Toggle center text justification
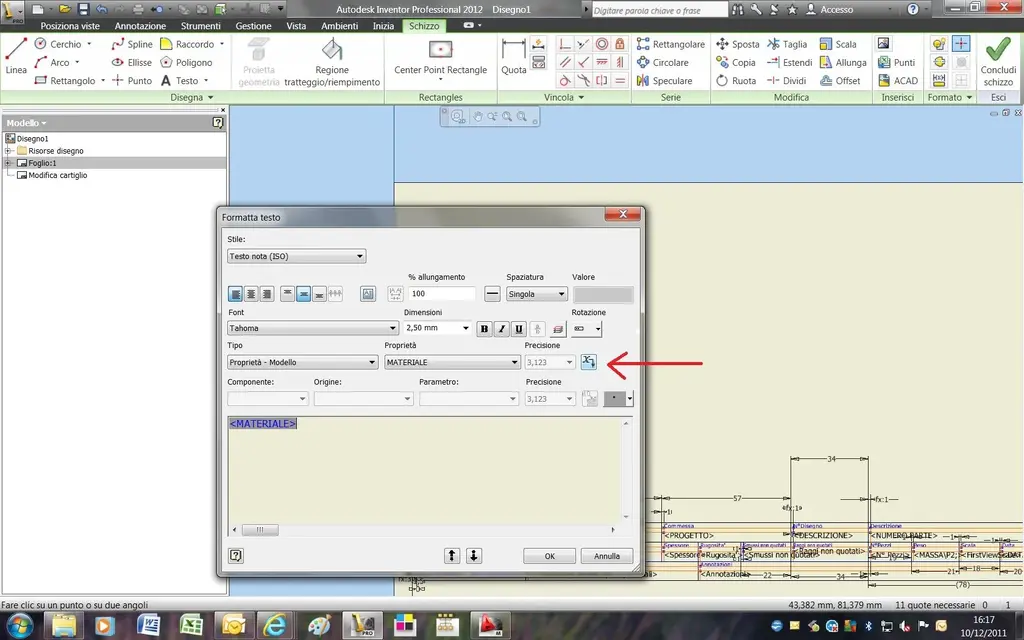Image resolution: width=1024 pixels, height=640 pixels. [x=251, y=294]
